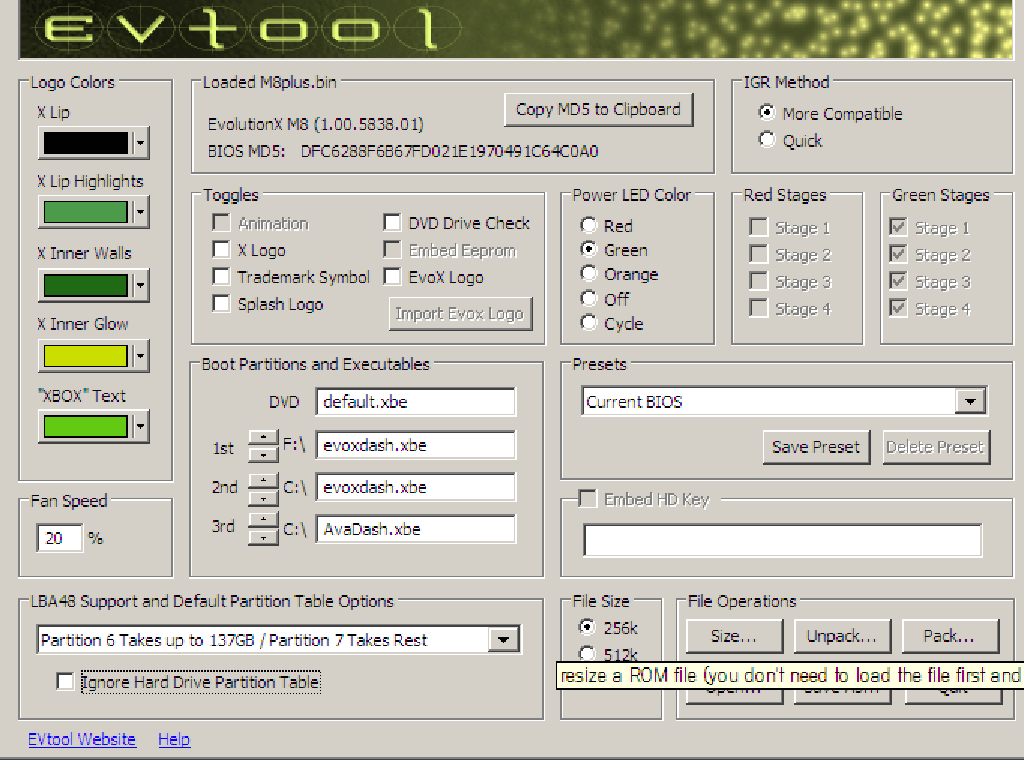Click the down arrow for 1st boot drive
Viewport: 1024px width, 768px height.
[x=263, y=453]
